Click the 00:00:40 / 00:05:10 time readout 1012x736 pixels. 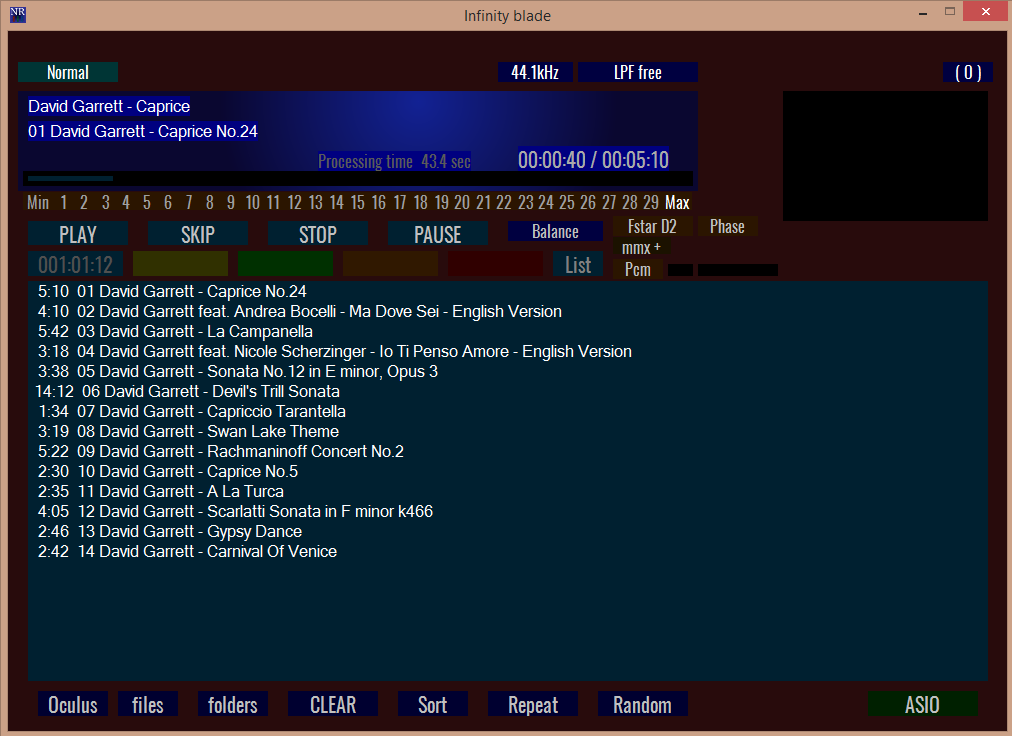click(x=593, y=160)
